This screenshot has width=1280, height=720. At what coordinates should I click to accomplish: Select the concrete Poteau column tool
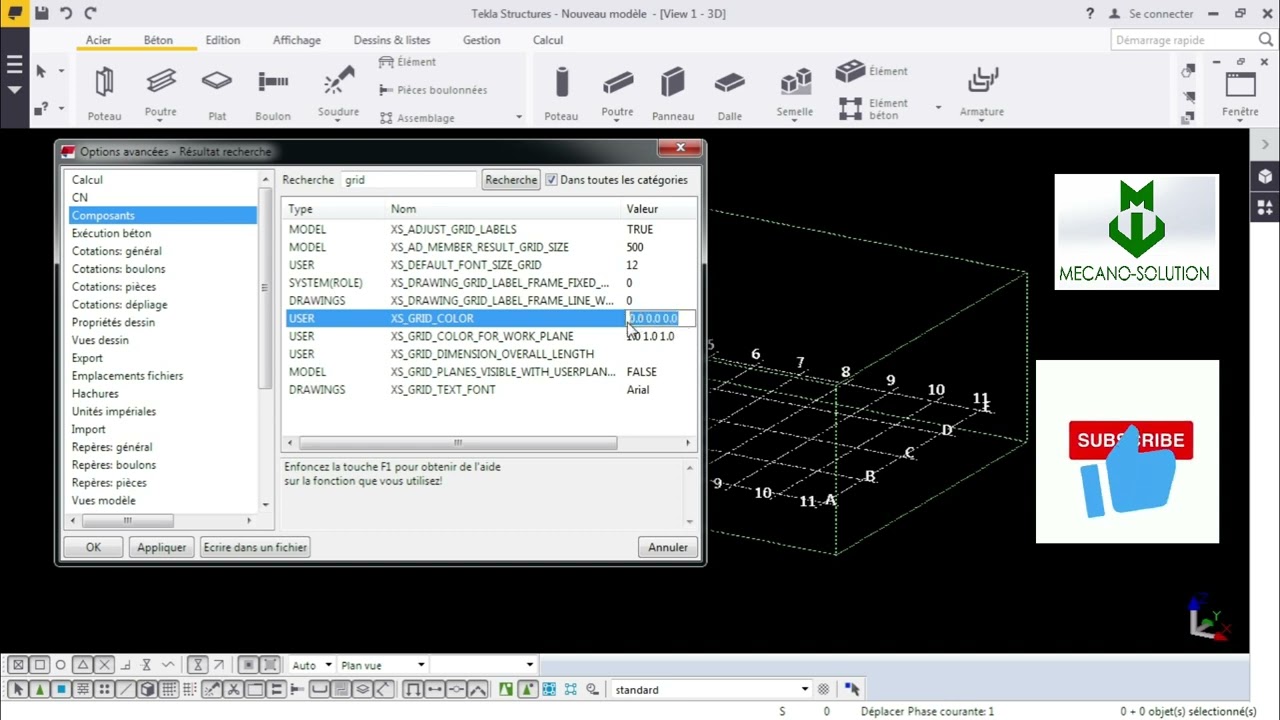tap(561, 92)
